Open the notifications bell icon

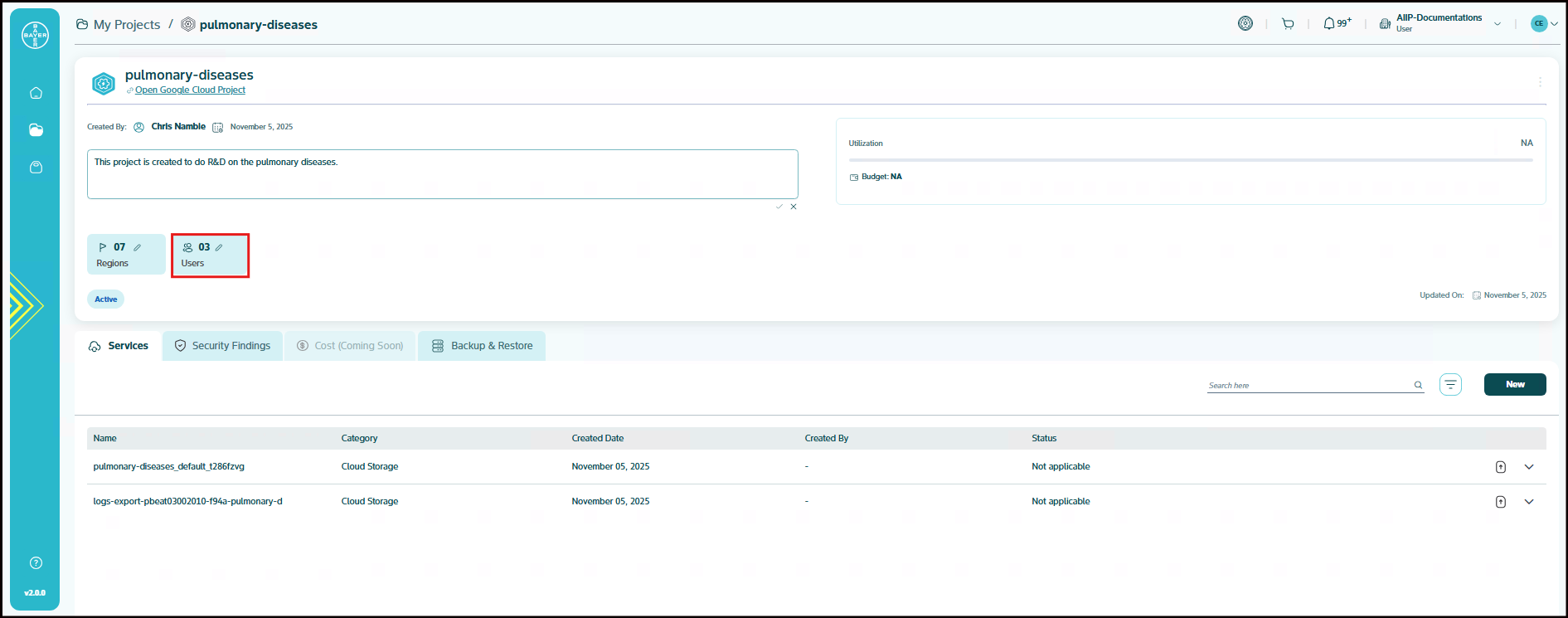pos(1329,24)
